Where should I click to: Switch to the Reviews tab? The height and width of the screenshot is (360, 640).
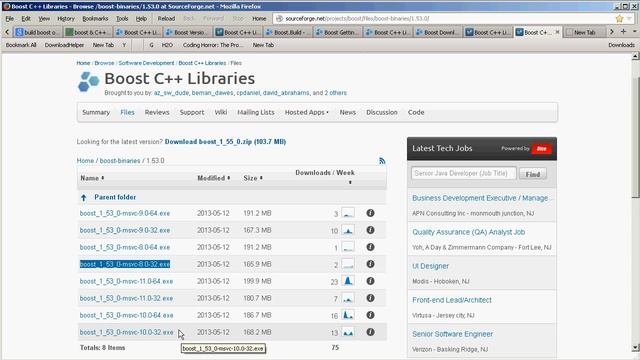pos(157,112)
